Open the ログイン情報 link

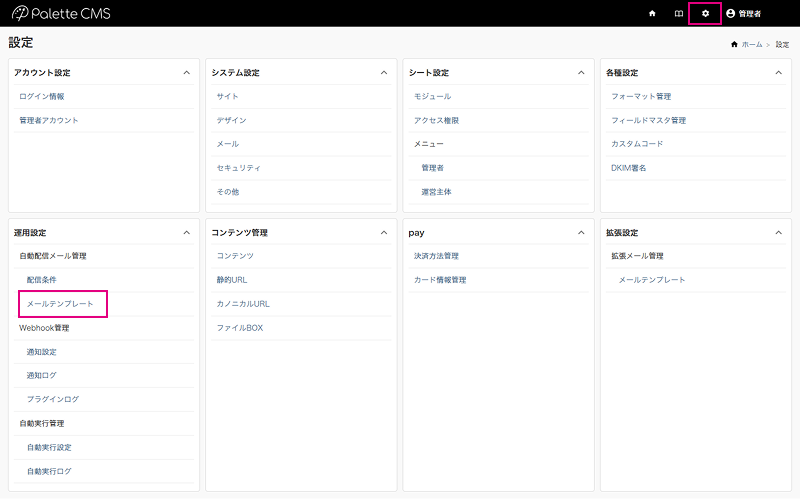click(x=42, y=96)
